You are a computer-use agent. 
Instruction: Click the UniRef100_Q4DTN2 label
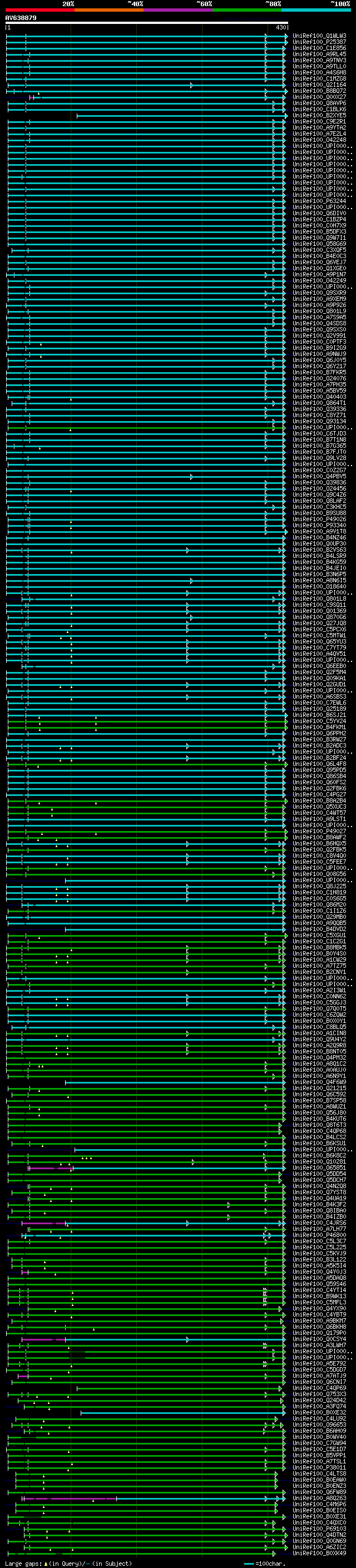point(319,1535)
